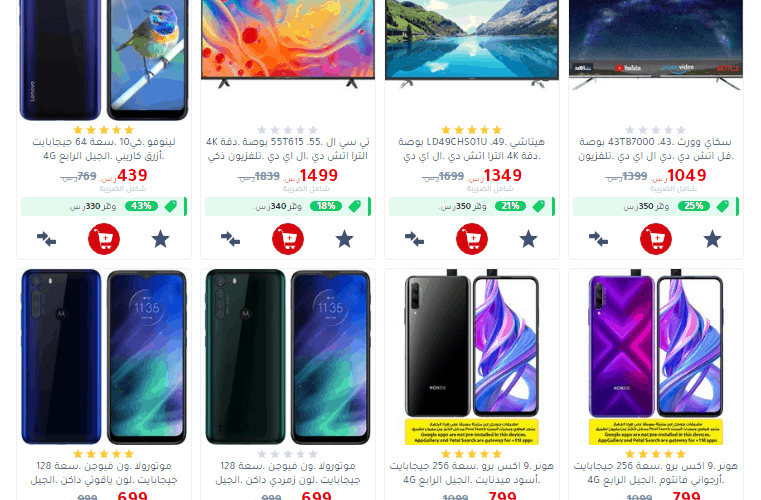Compare the Skyworth 43TB7000 TV

coord(598,239)
